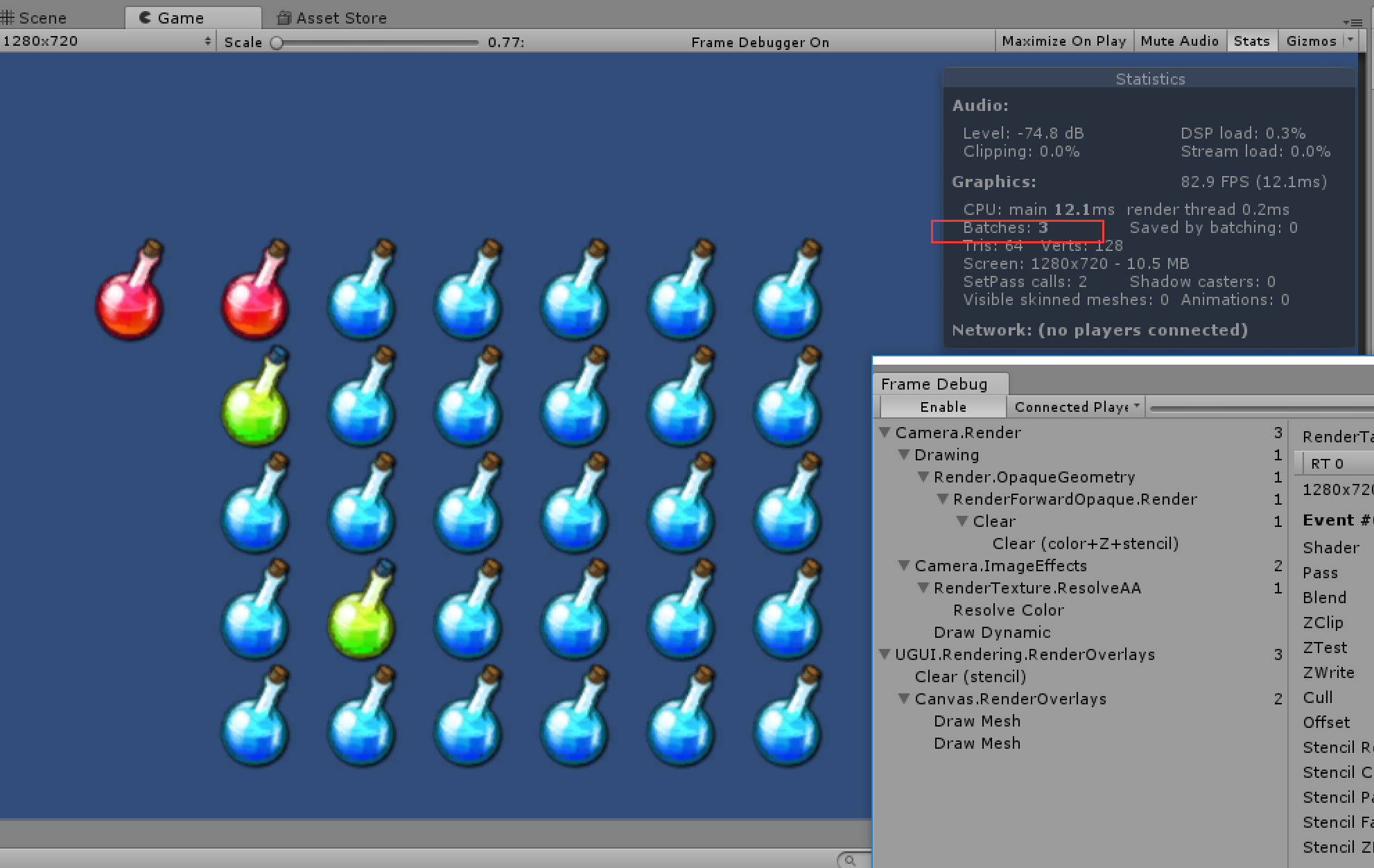Toggle Gizmos display dropdown
Viewport: 1374px width, 868px height.
[1355, 41]
